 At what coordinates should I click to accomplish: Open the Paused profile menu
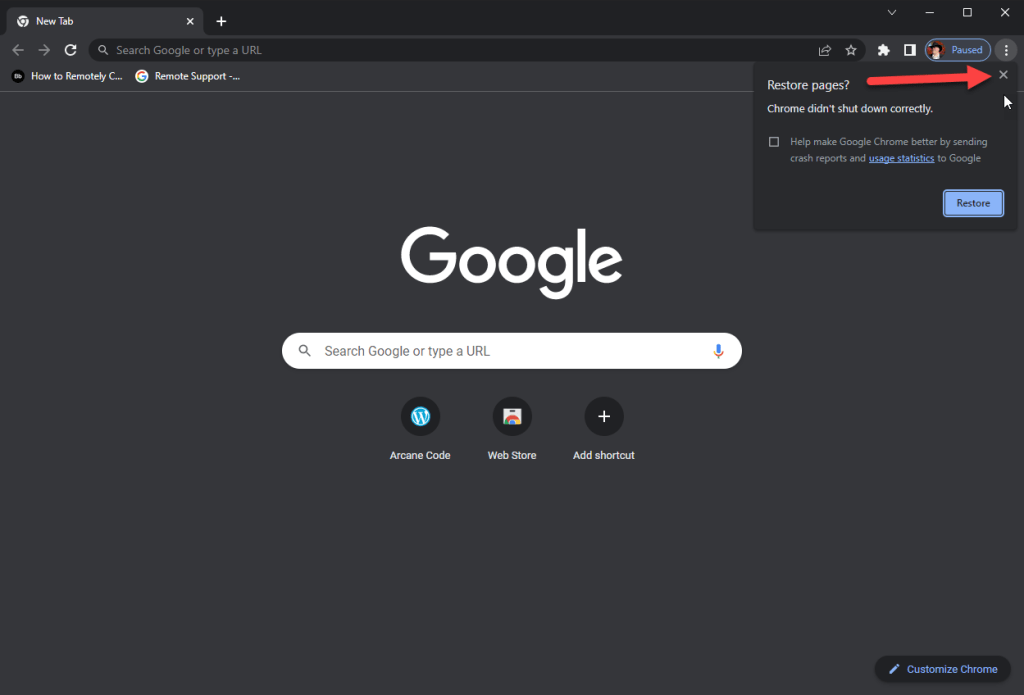point(957,50)
